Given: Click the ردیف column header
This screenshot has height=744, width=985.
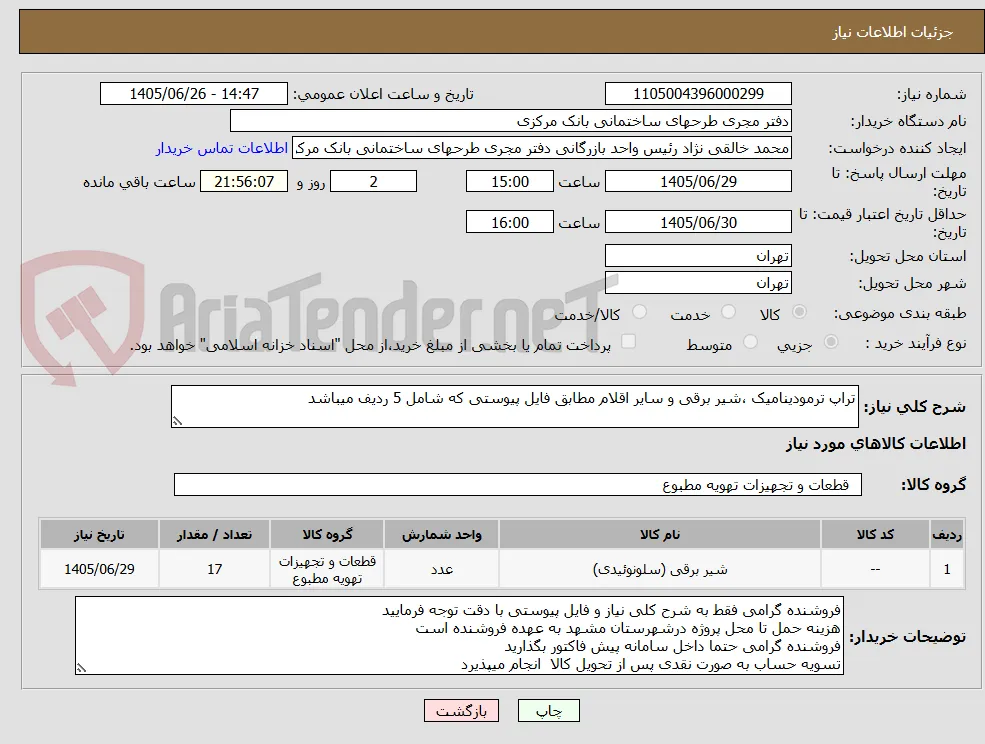Looking at the screenshot, I should tap(947, 534).
